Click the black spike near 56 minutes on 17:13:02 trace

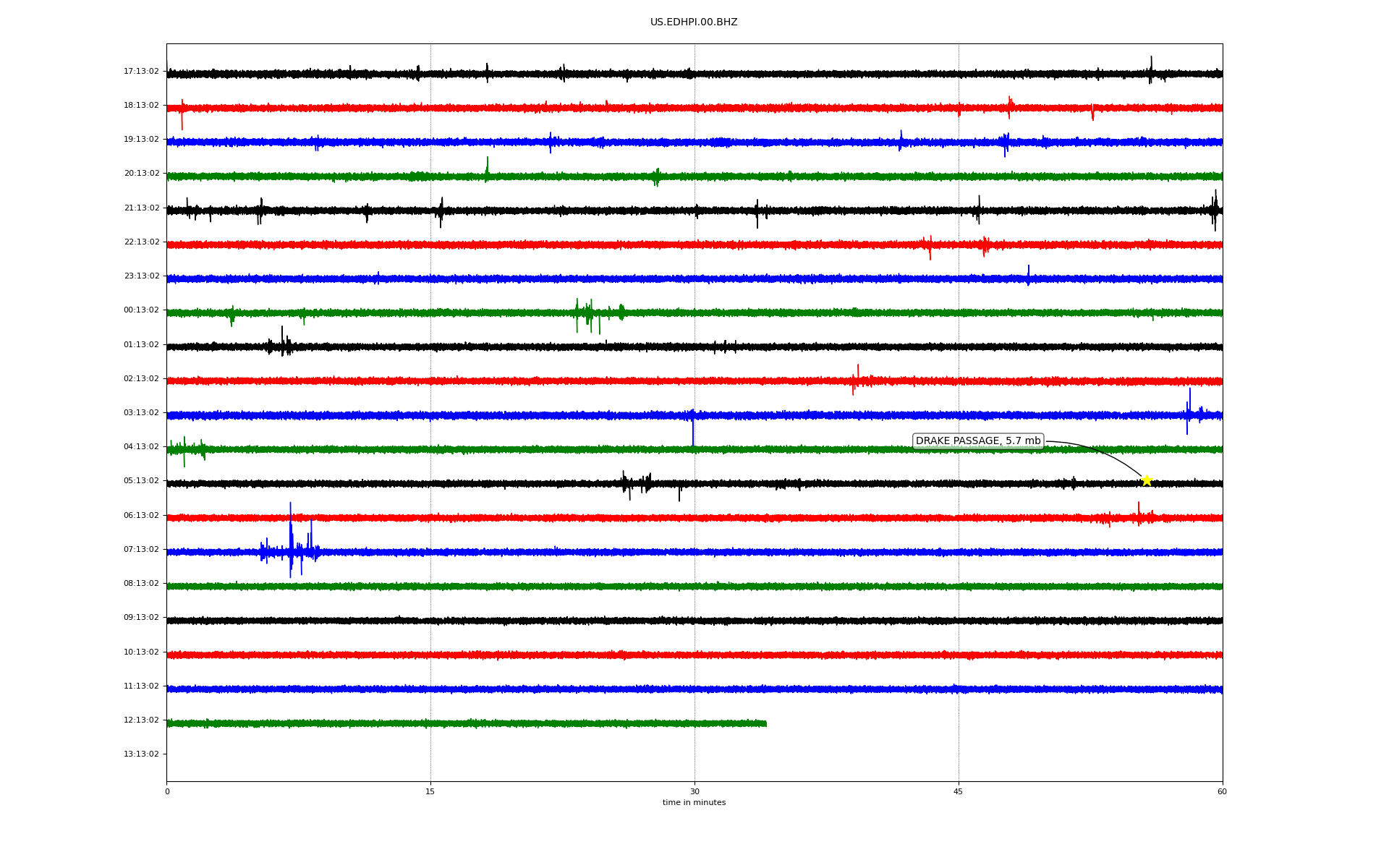1151,69
